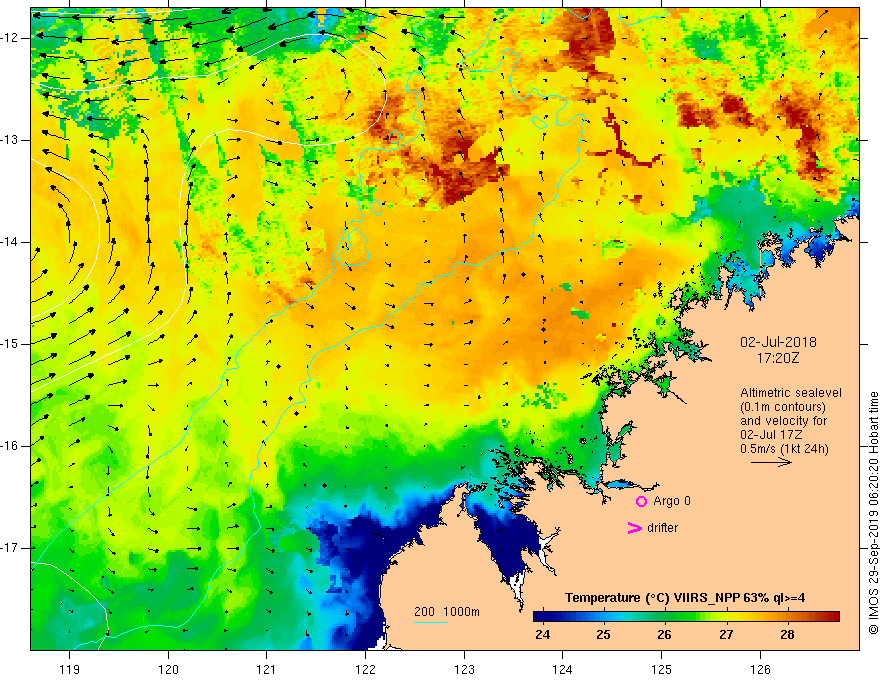Click the '200 1000m' depth label
This screenshot has width=880, height=680.
pos(447,612)
